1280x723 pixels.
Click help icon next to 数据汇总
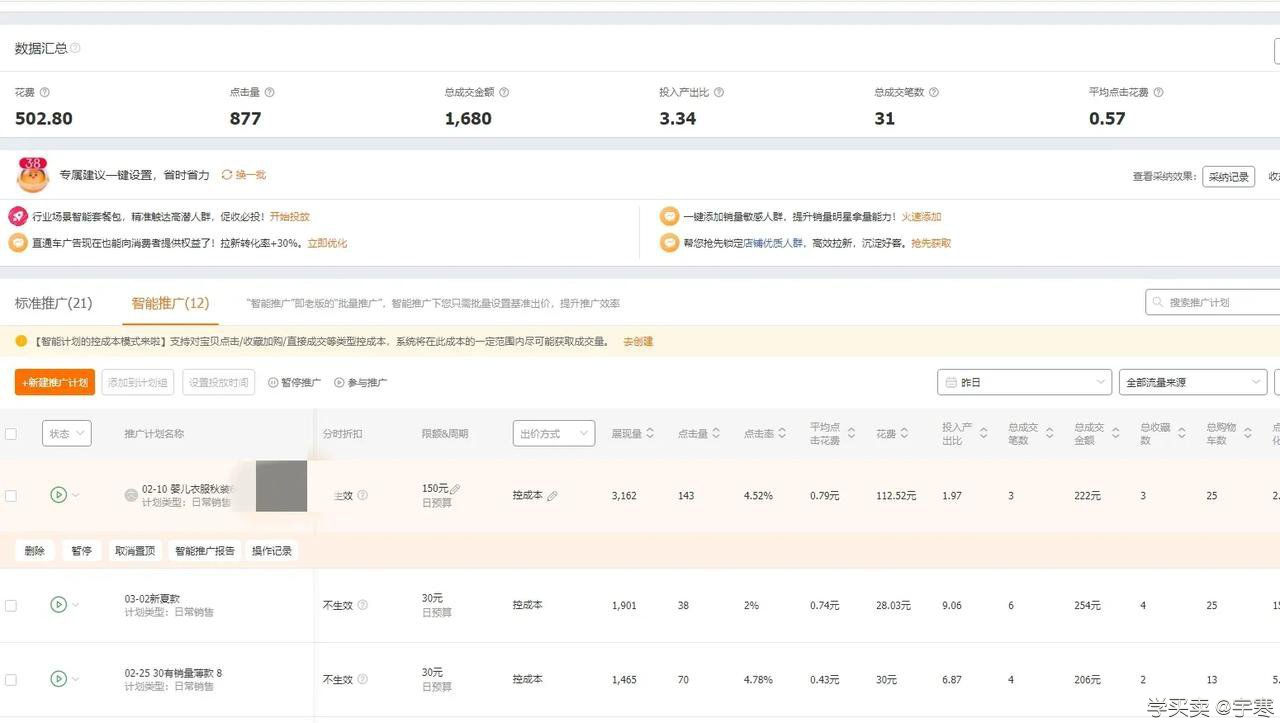pyautogui.click(x=76, y=48)
